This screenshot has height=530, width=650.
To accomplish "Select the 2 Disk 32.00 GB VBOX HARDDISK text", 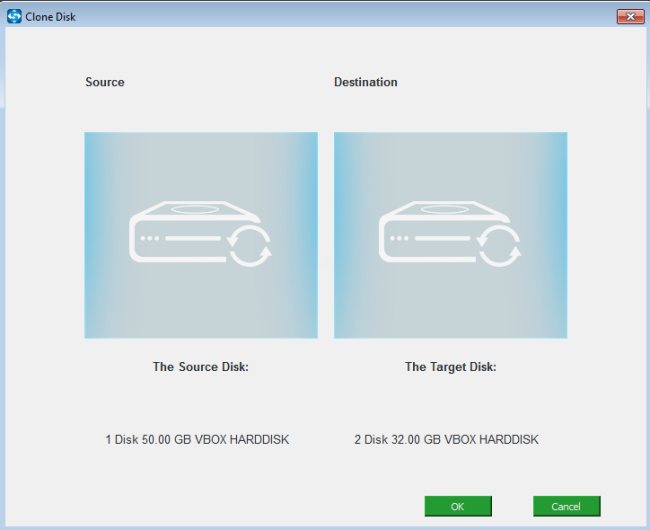I will pyautogui.click(x=446, y=440).
